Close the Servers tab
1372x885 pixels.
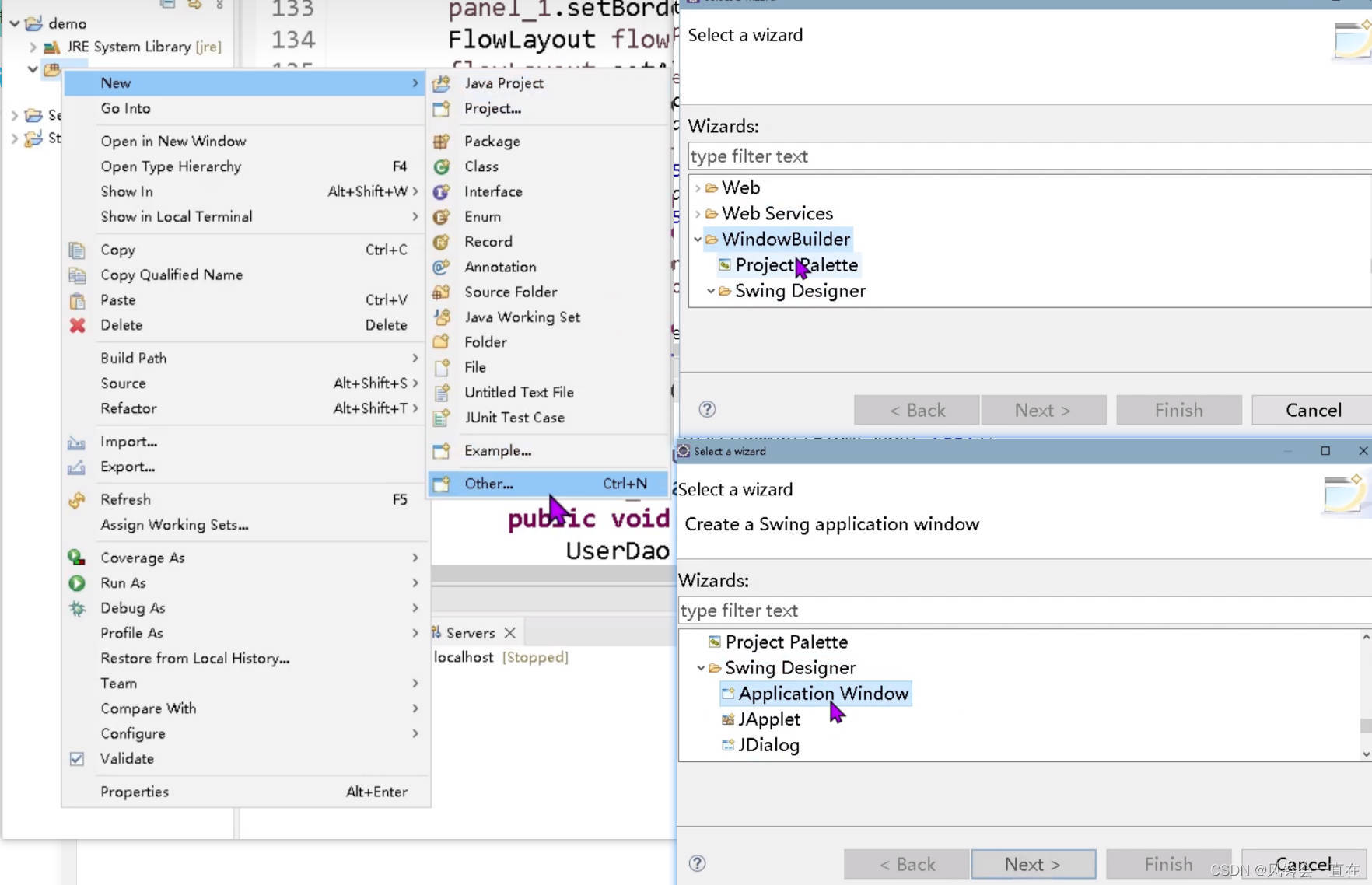tap(510, 633)
